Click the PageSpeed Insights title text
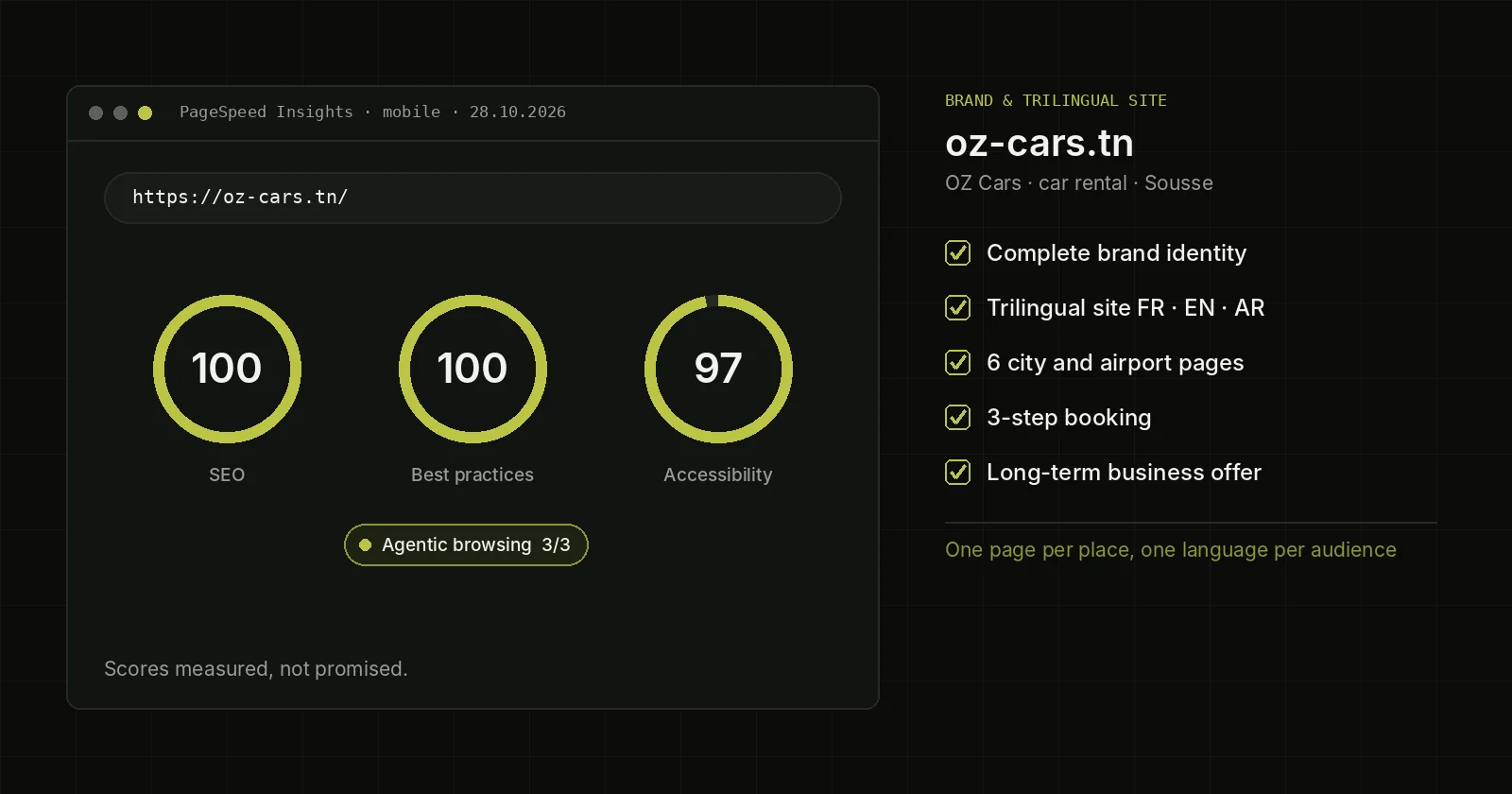The height and width of the screenshot is (794, 1512). [266, 112]
